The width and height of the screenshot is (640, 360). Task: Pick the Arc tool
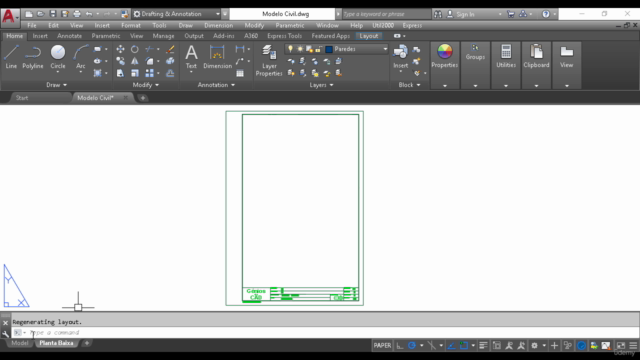point(81,57)
